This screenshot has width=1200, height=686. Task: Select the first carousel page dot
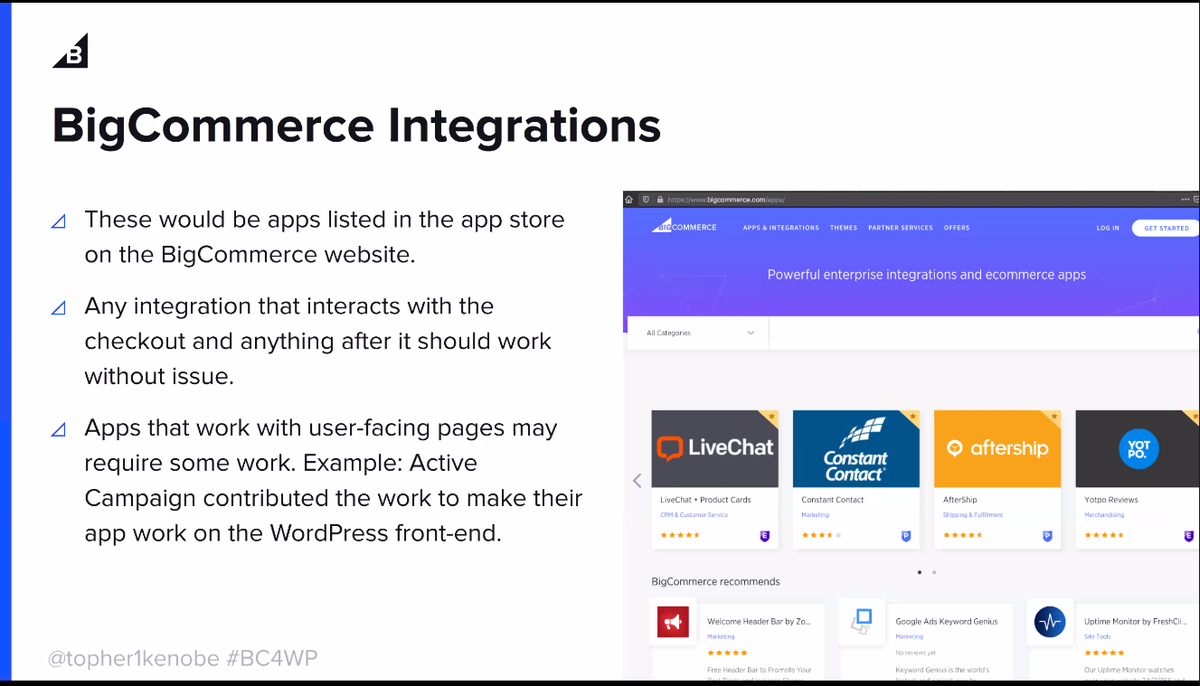coord(919,572)
